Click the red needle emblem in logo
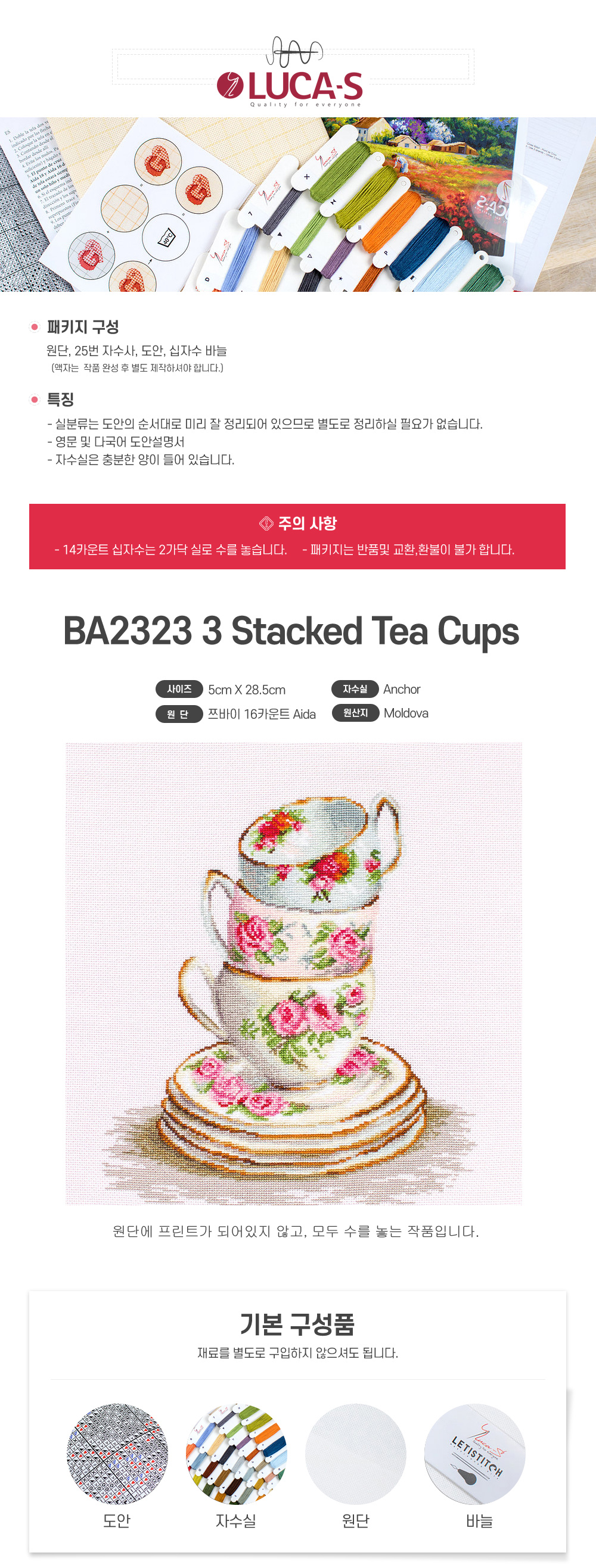This screenshot has height=1568, width=596. click(231, 86)
